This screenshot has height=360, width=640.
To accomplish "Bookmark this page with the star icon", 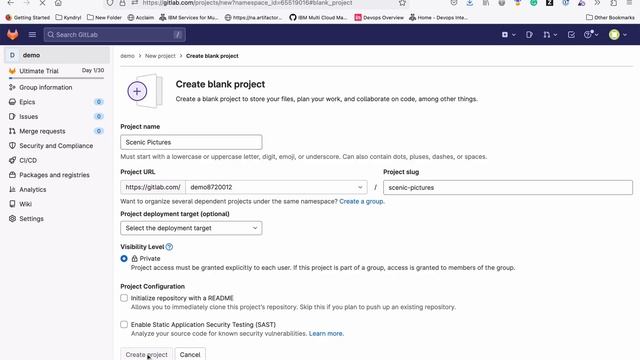I will click(402, 3).
